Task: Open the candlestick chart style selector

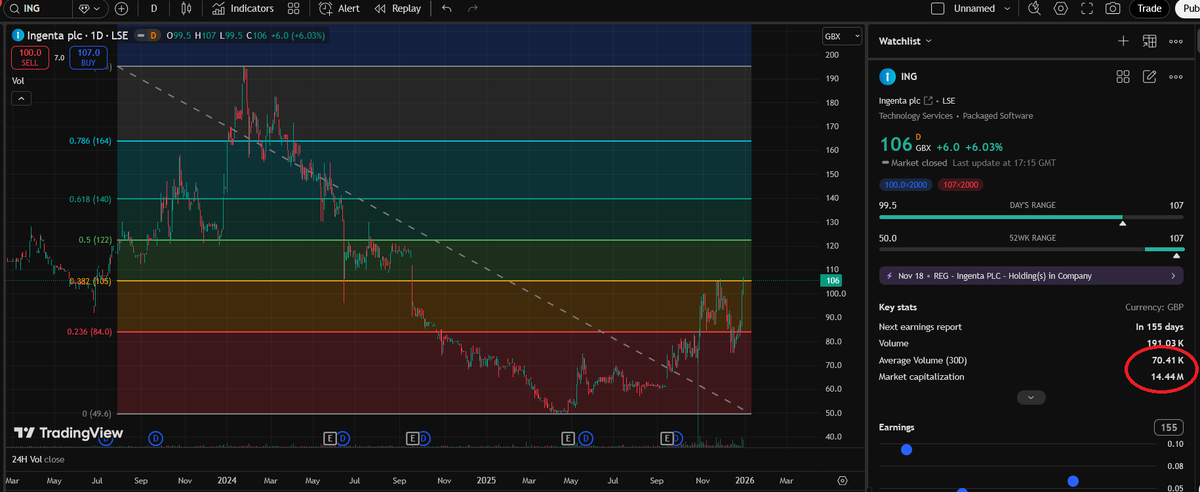Action: click(x=186, y=8)
